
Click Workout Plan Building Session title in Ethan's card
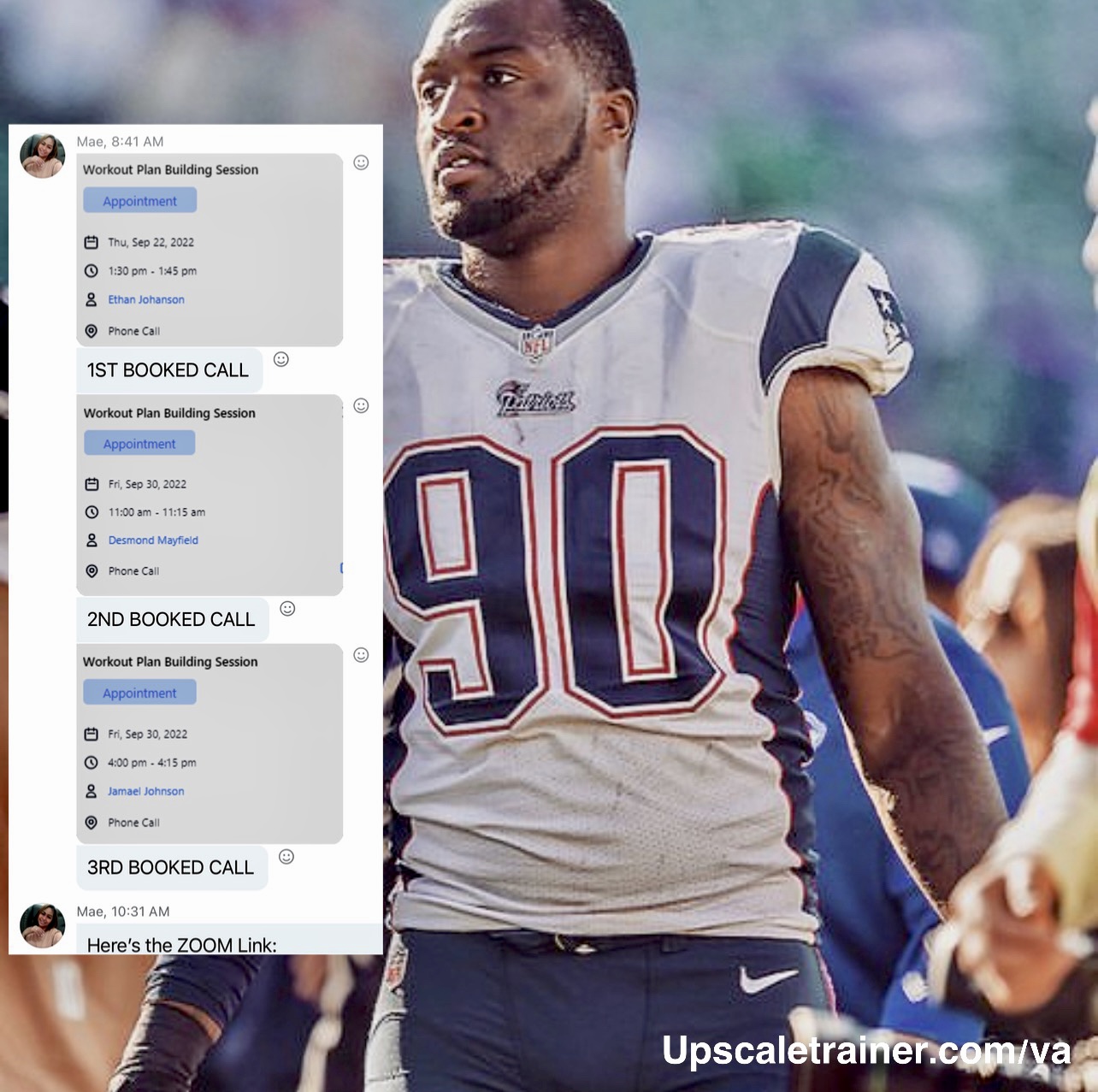[x=170, y=169]
